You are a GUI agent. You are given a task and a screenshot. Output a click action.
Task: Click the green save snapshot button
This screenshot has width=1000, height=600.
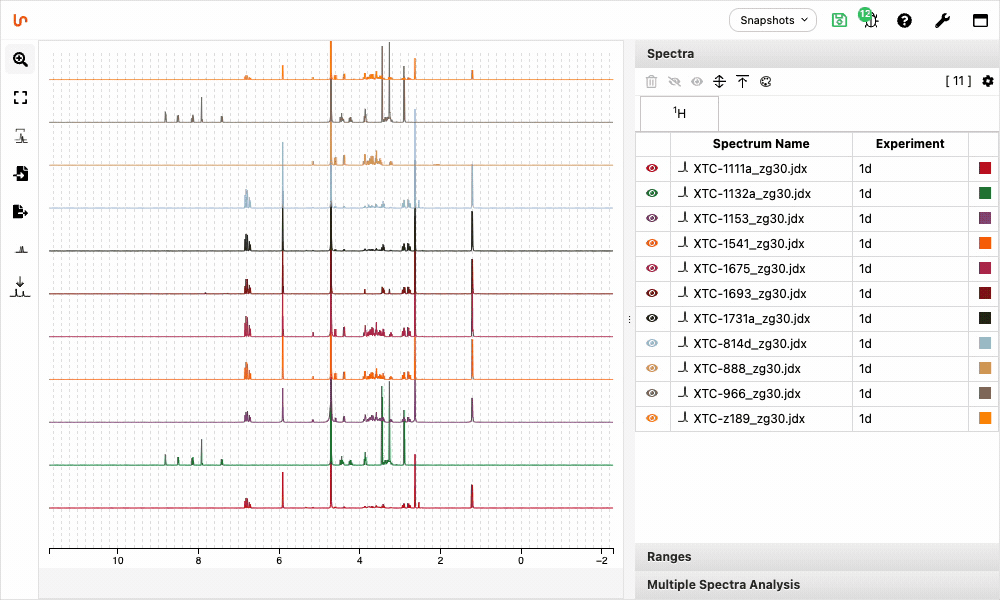tap(839, 20)
